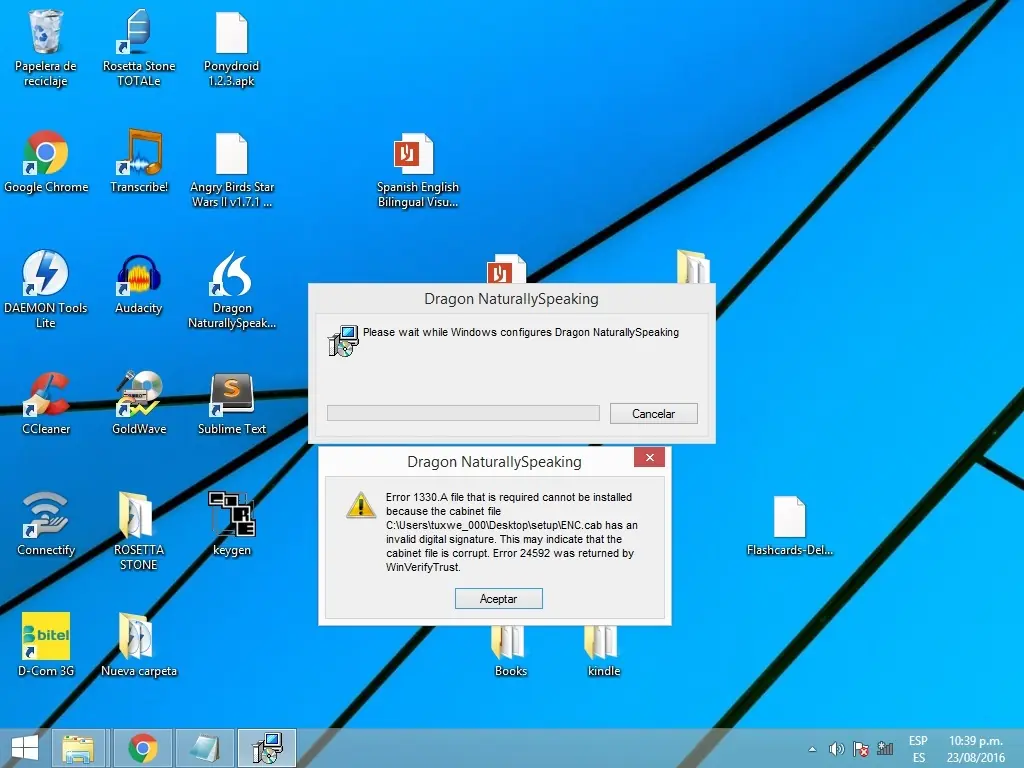Click the 'Please wait while Windows configures' text
Viewport: 1024px width, 768px height.
520,332
